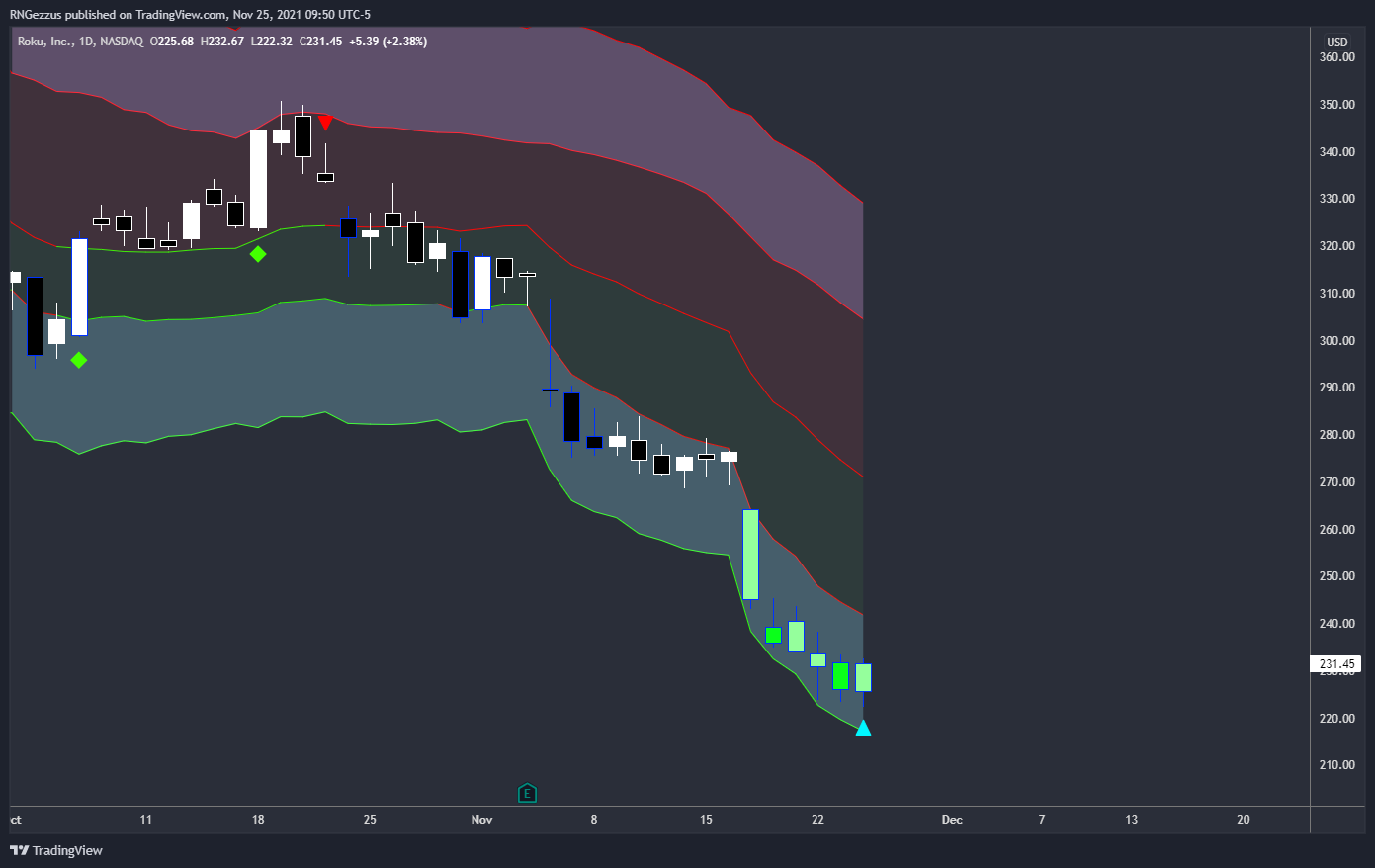The height and width of the screenshot is (868, 1375).
Task: Click the close value C231.45
Action: click(320, 42)
